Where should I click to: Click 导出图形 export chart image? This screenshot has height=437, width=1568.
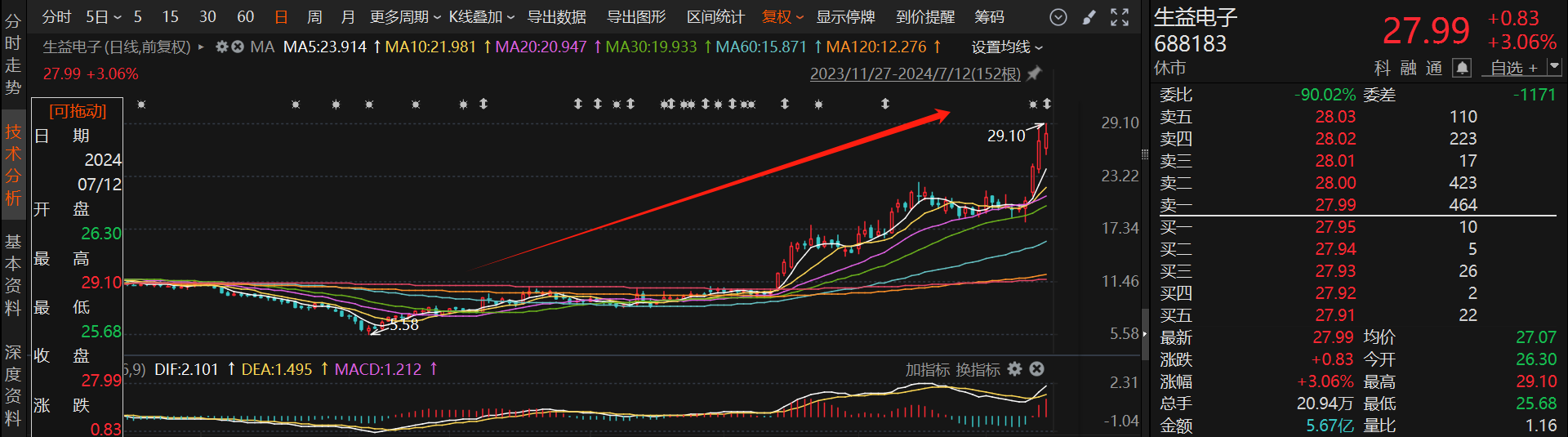(636, 17)
